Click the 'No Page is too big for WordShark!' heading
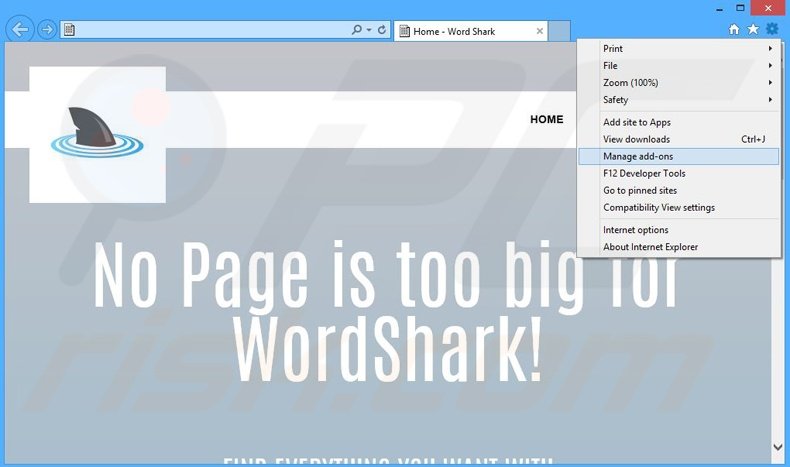This screenshot has height=467, width=790. (x=387, y=311)
